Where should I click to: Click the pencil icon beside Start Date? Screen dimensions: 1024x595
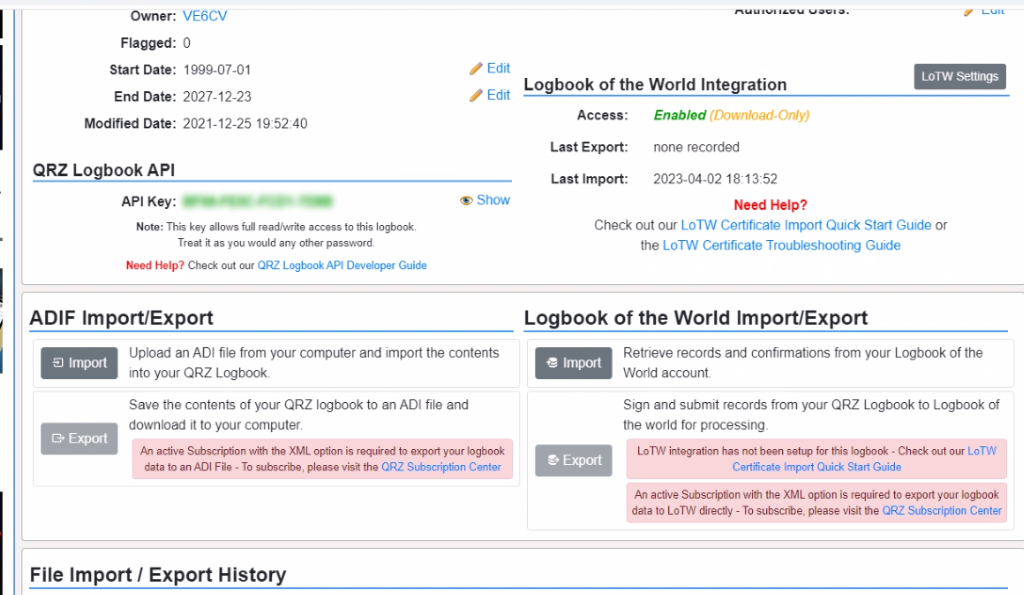[x=476, y=69]
